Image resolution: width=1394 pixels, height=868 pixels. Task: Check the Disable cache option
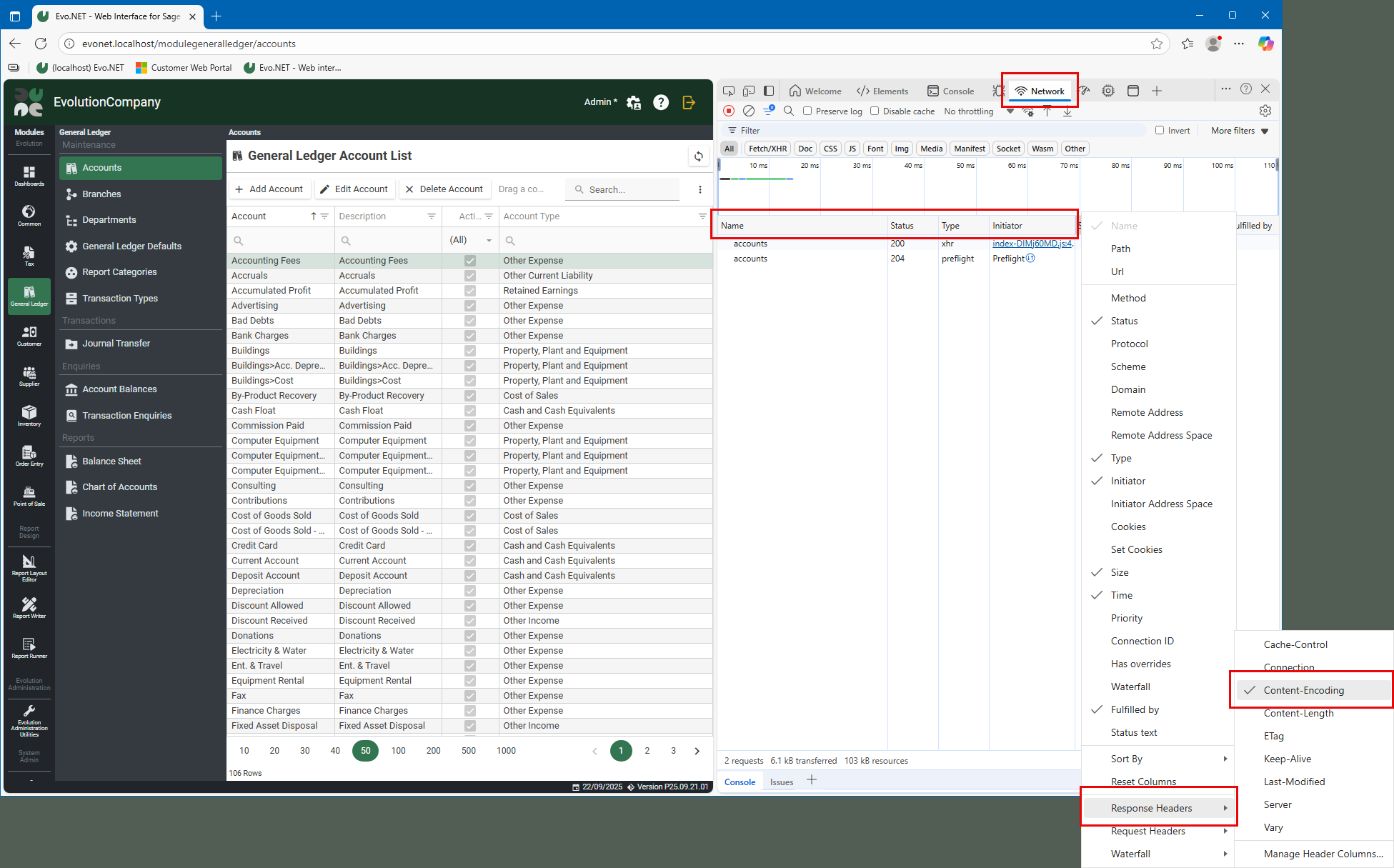(875, 111)
